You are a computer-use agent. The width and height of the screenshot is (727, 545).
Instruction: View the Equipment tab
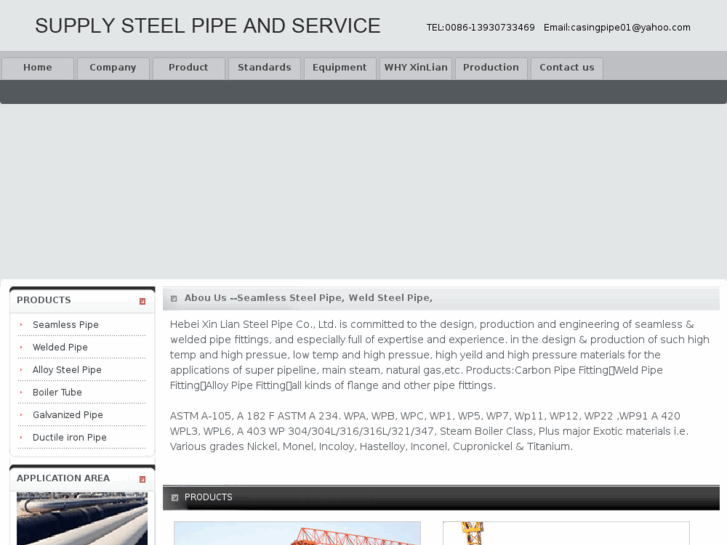(340, 68)
